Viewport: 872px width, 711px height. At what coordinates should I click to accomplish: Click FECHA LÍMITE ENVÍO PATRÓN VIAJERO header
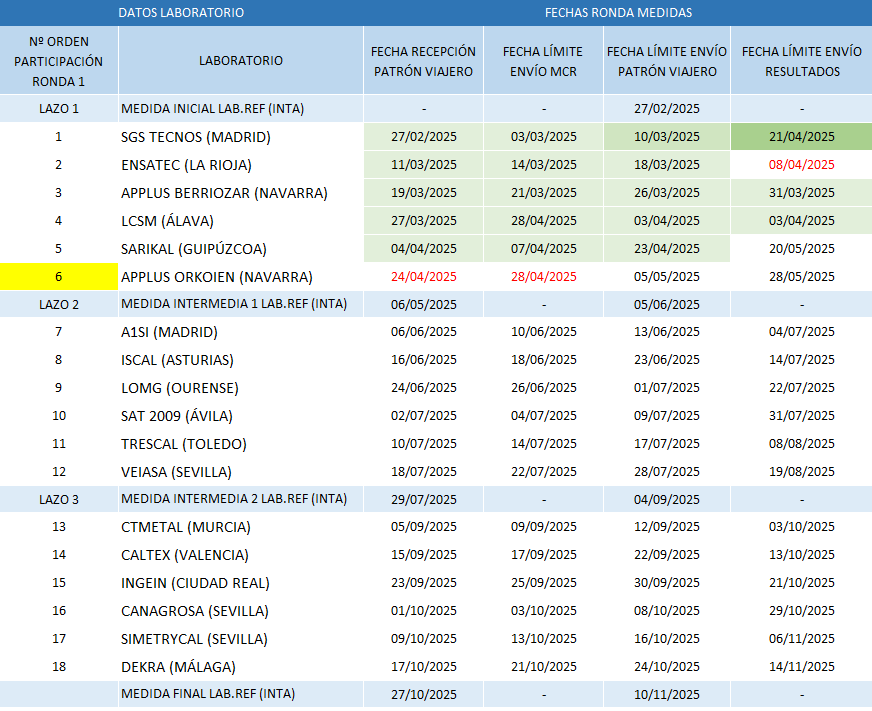pyautogui.click(x=667, y=61)
